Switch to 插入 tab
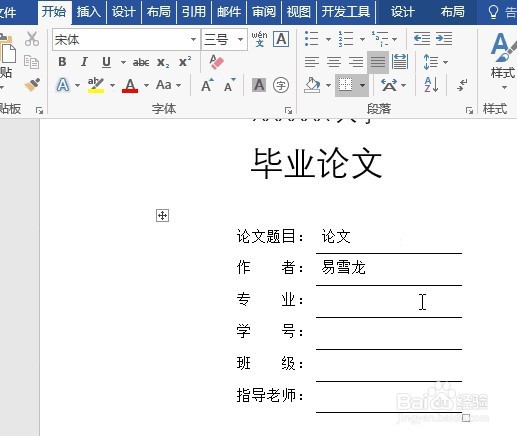Image resolution: width=517 pixels, height=436 pixels. [89, 12]
